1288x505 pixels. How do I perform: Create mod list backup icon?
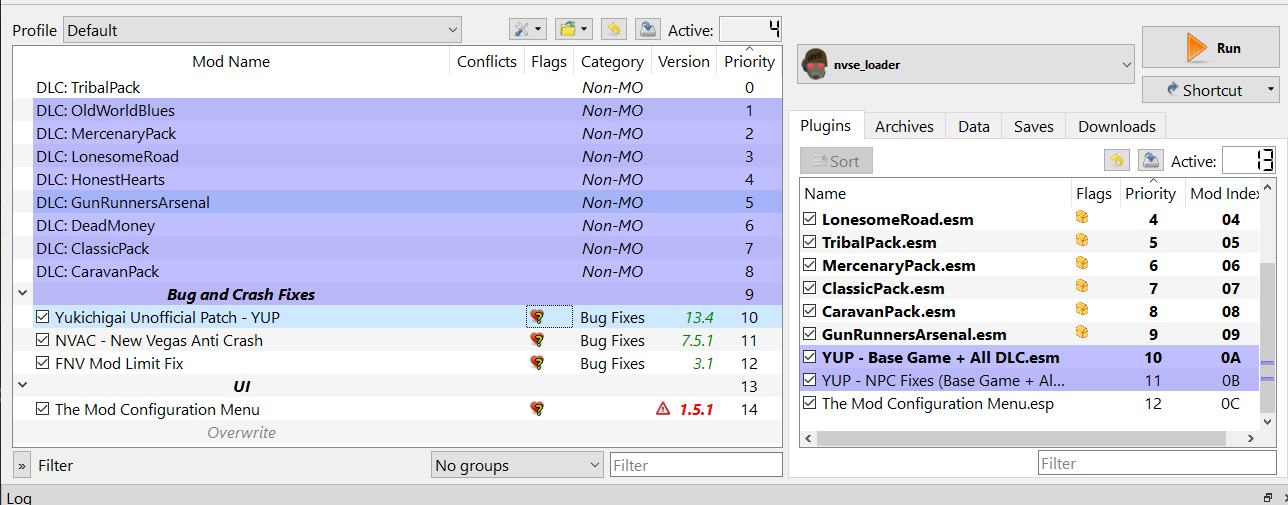[x=648, y=29]
